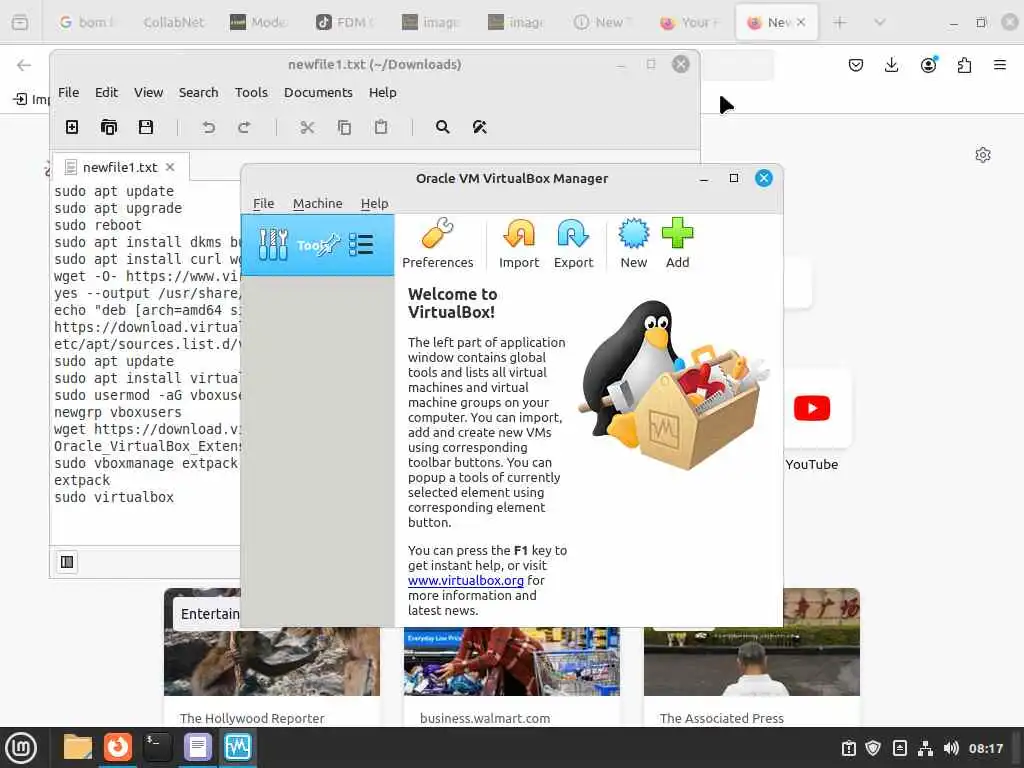This screenshot has width=1024, height=768.
Task: Switch to Firefox from taskbar
Action: pos(118,747)
